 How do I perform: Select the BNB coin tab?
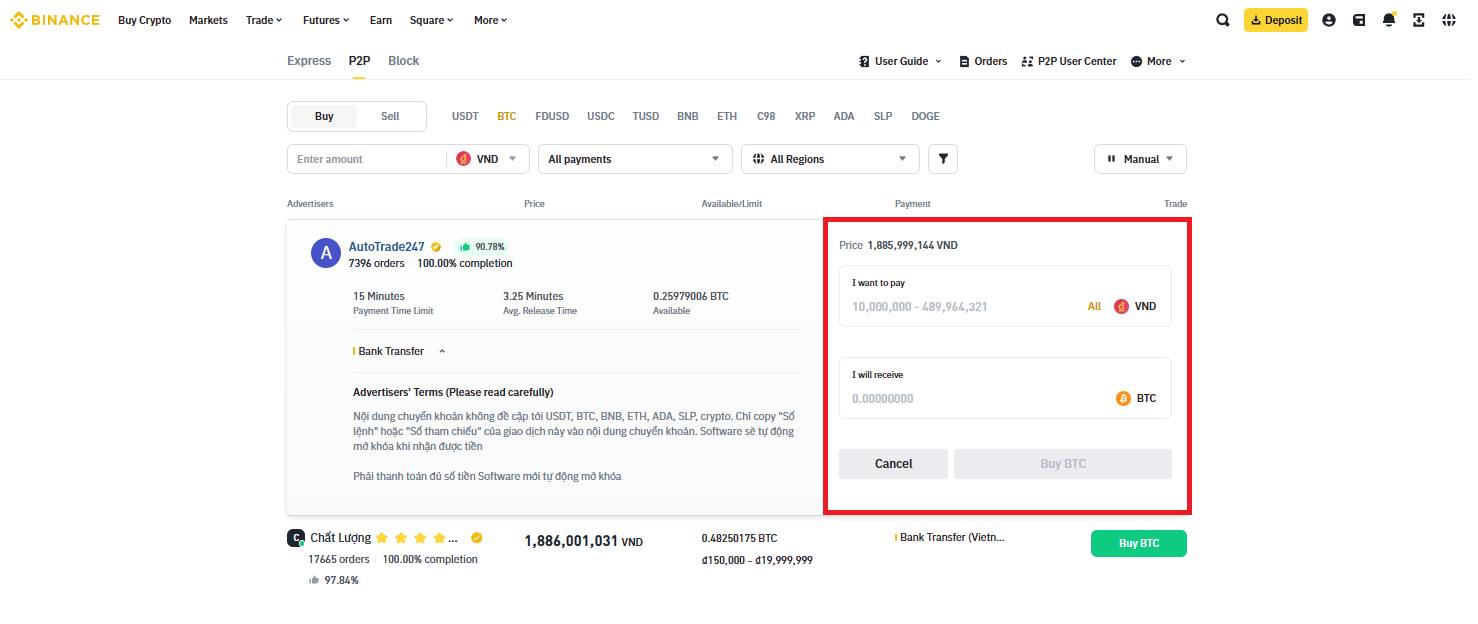tap(688, 116)
